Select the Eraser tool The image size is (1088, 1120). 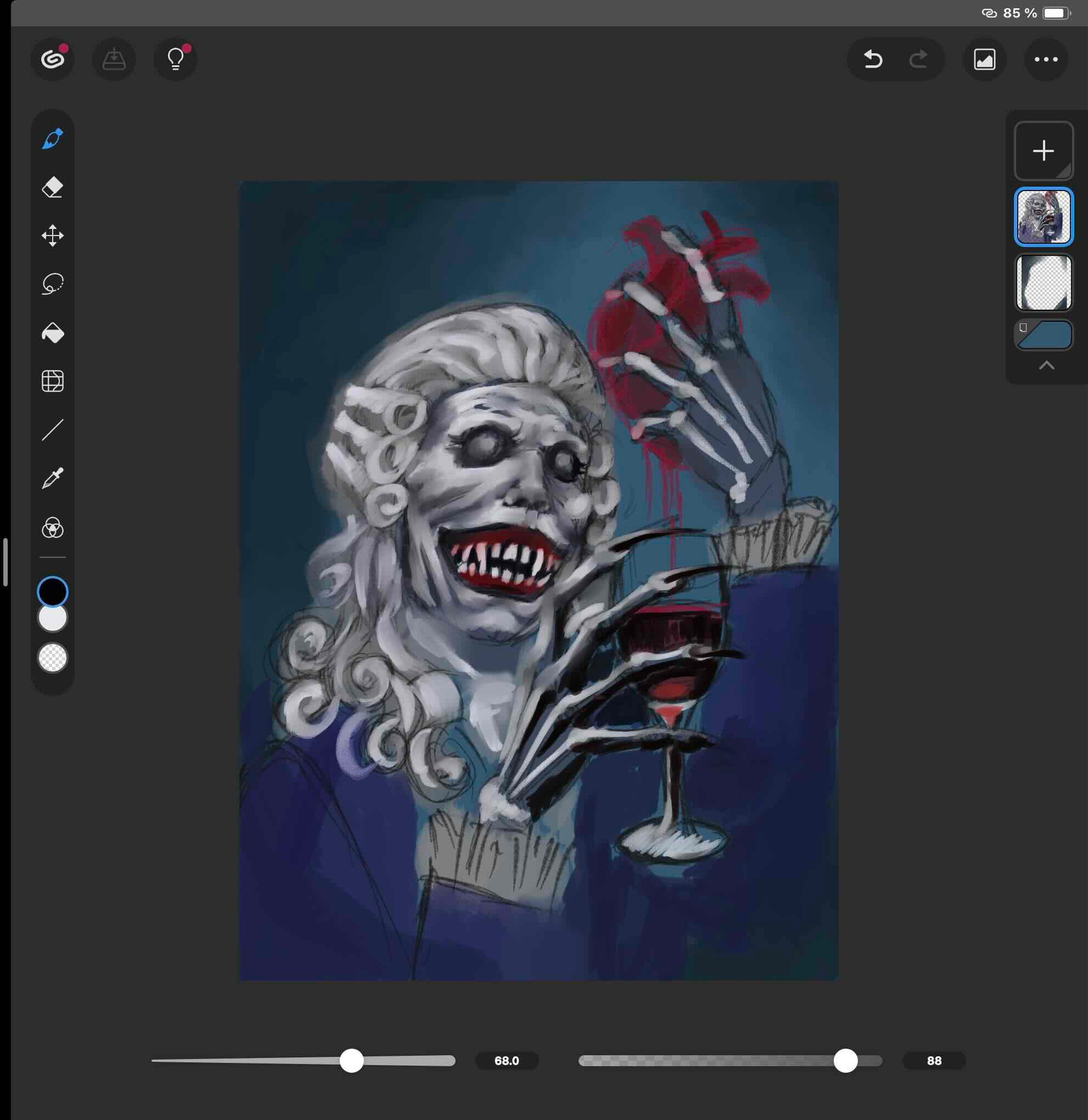coord(53,188)
